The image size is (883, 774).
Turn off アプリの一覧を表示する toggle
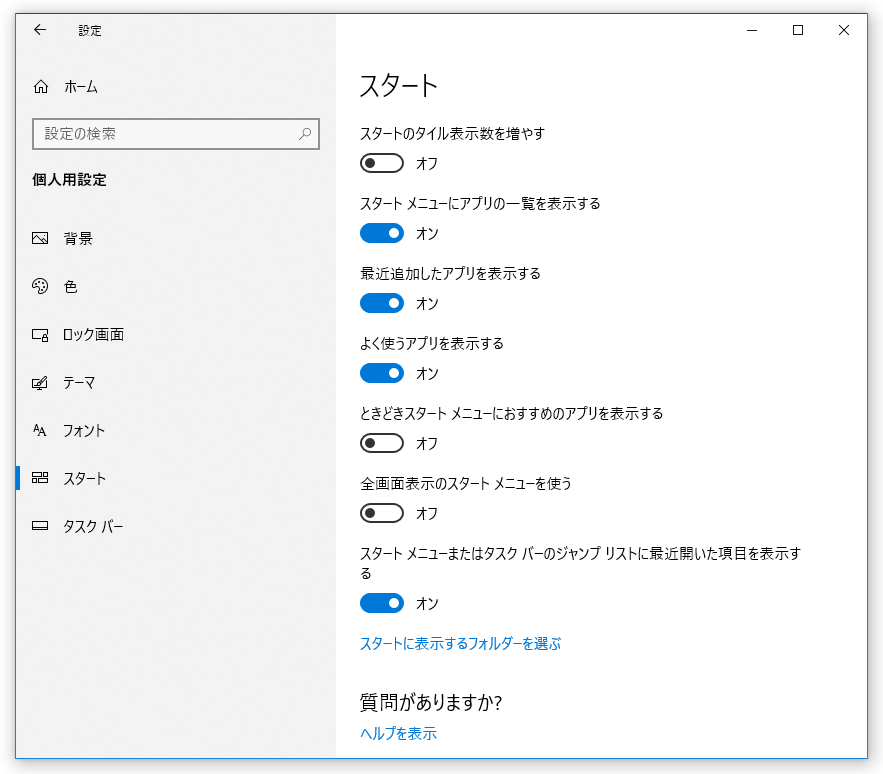(382, 233)
